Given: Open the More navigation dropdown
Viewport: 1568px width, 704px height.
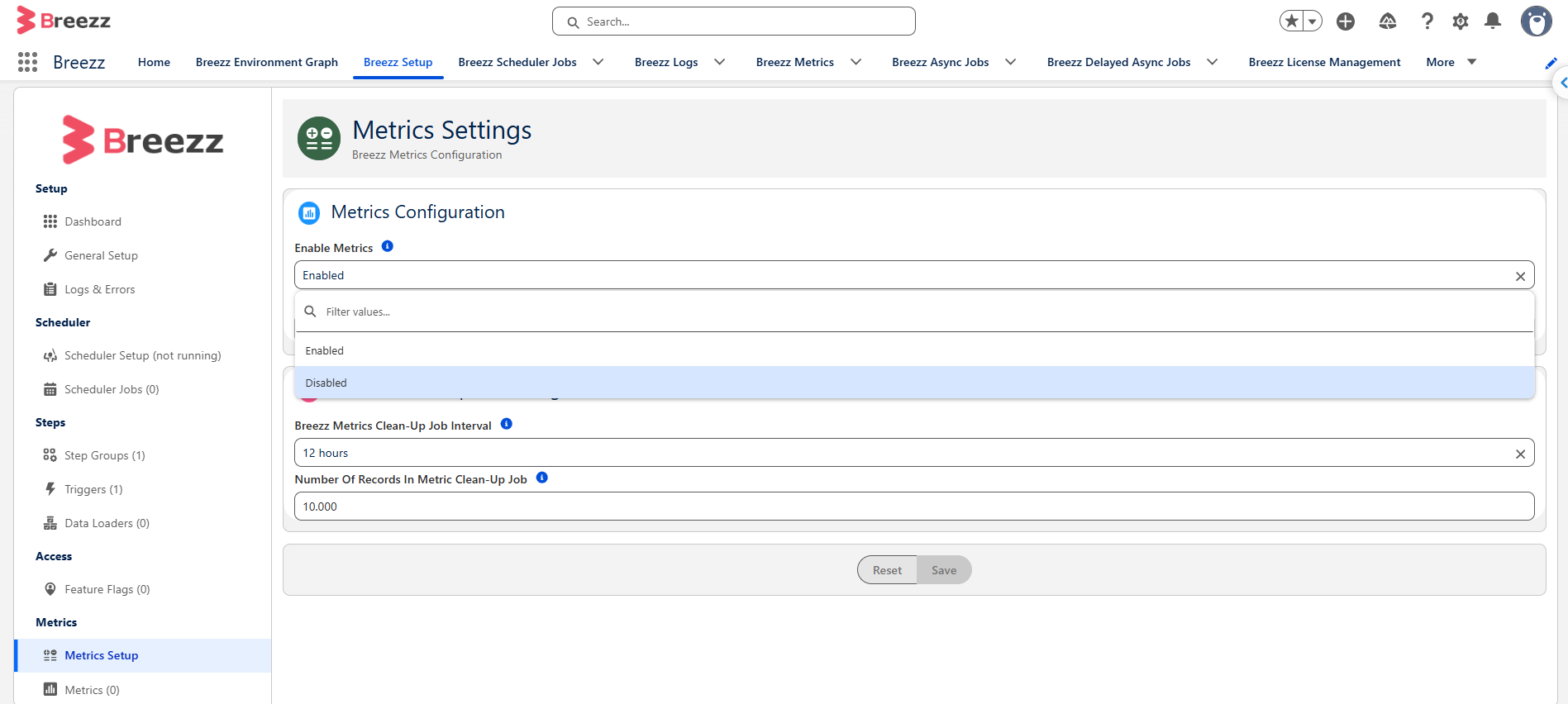Looking at the screenshot, I should 1451,62.
